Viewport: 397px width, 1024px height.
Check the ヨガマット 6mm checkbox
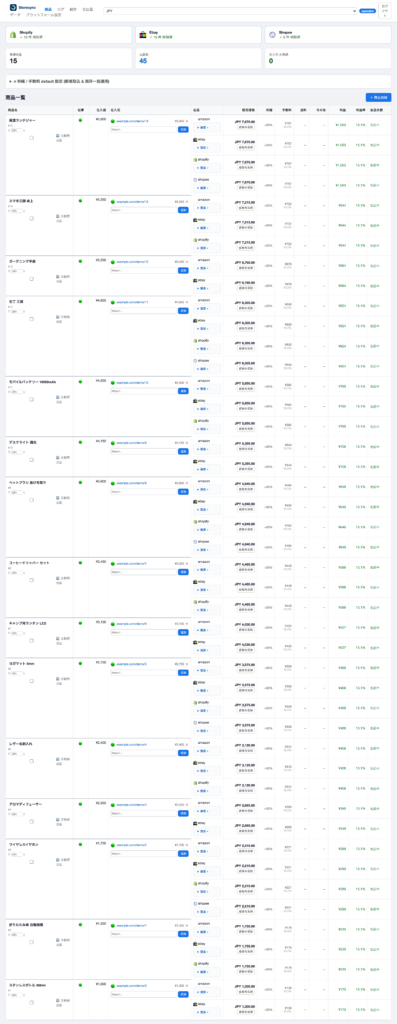pos(31,680)
